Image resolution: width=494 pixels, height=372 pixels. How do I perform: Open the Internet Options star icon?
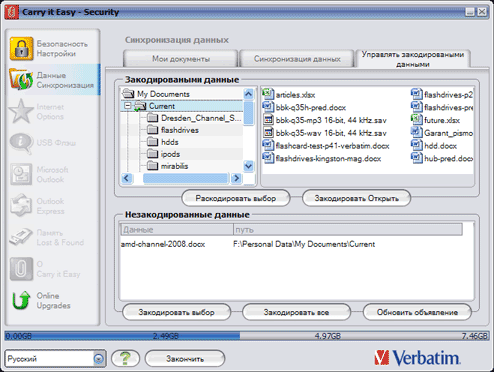pos(21,111)
